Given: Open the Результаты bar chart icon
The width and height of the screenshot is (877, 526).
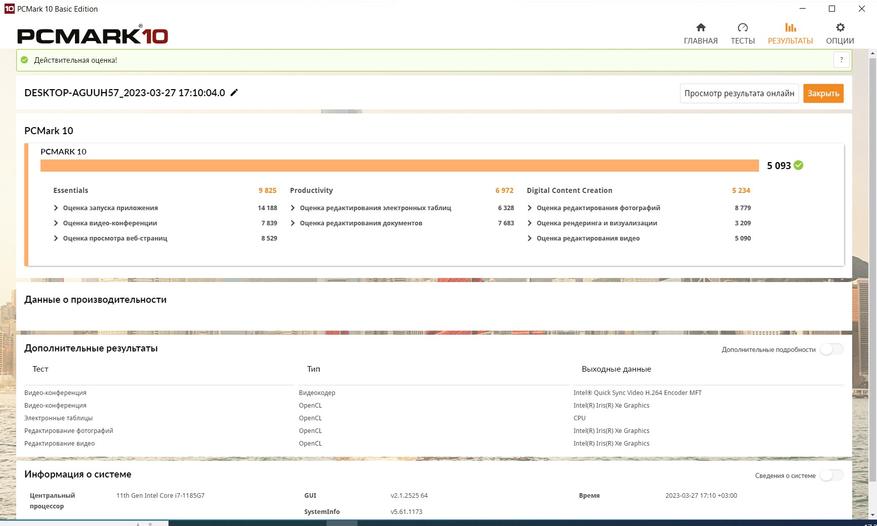Looking at the screenshot, I should (790, 27).
